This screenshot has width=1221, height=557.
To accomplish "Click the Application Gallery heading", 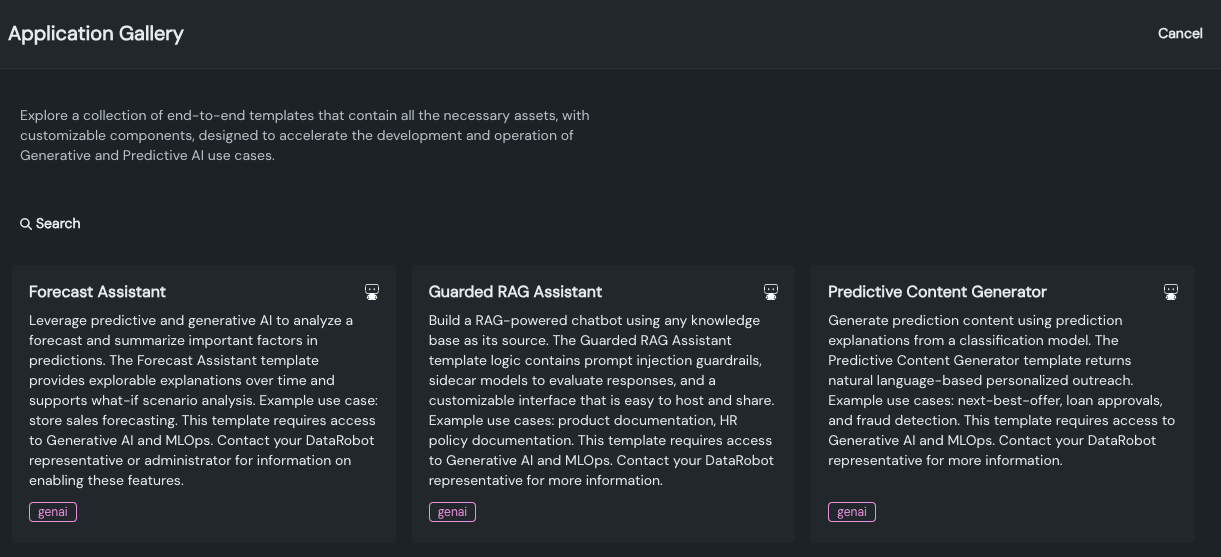I will point(96,33).
